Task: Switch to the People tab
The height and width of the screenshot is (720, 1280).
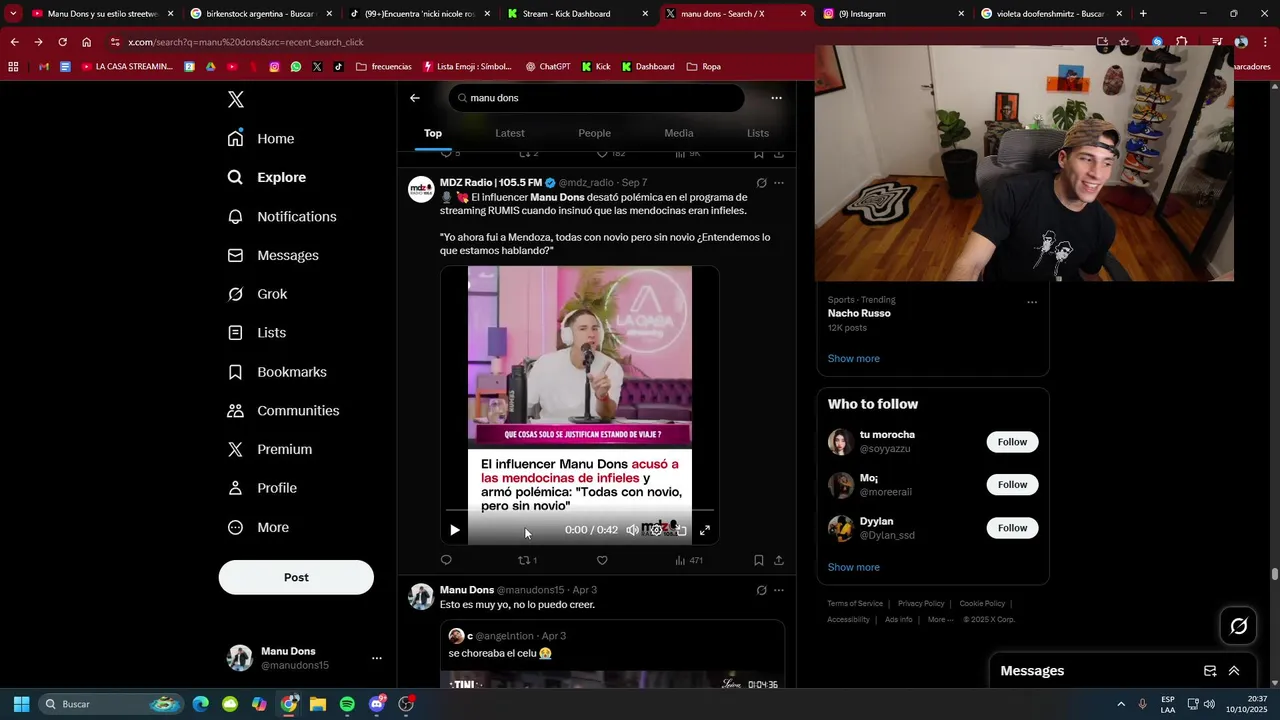Action: click(x=594, y=133)
